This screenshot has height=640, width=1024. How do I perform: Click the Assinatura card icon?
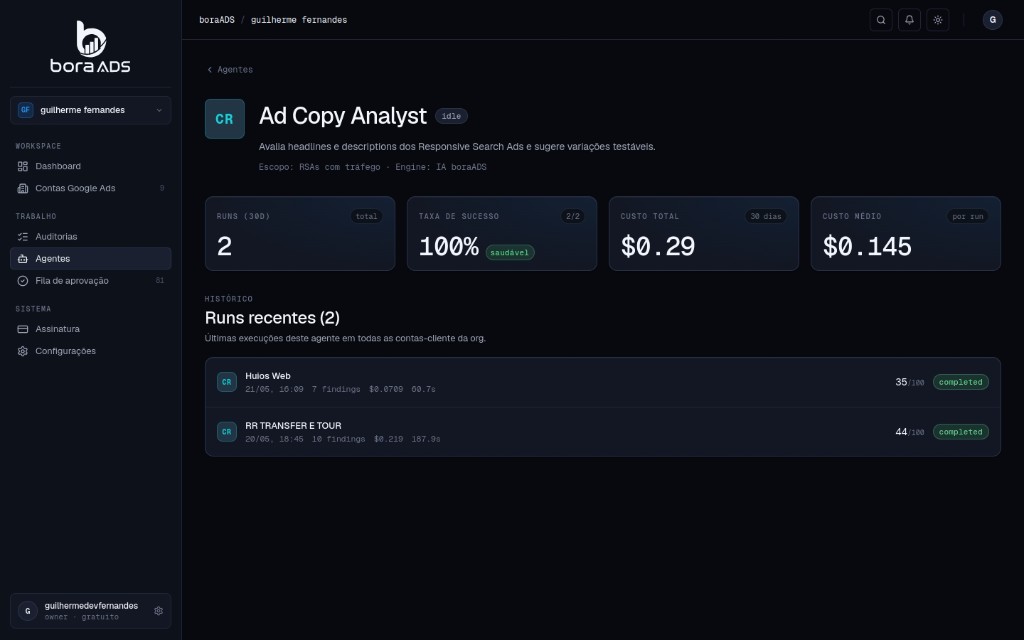pos(23,329)
